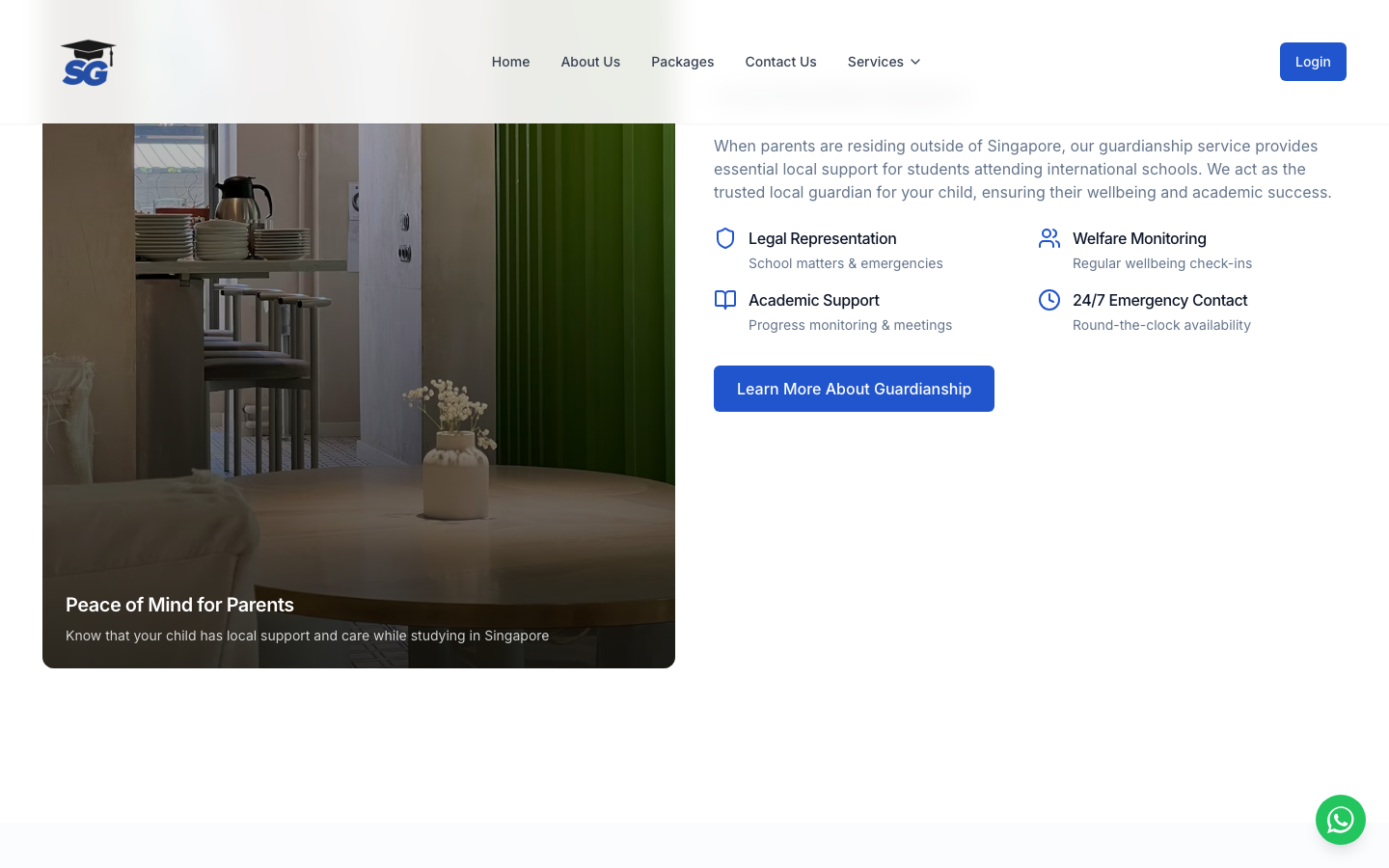Viewport: 1389px width, 868px height.
Task: Click 'Round-the-clock availability' text
Action: 1161,325
